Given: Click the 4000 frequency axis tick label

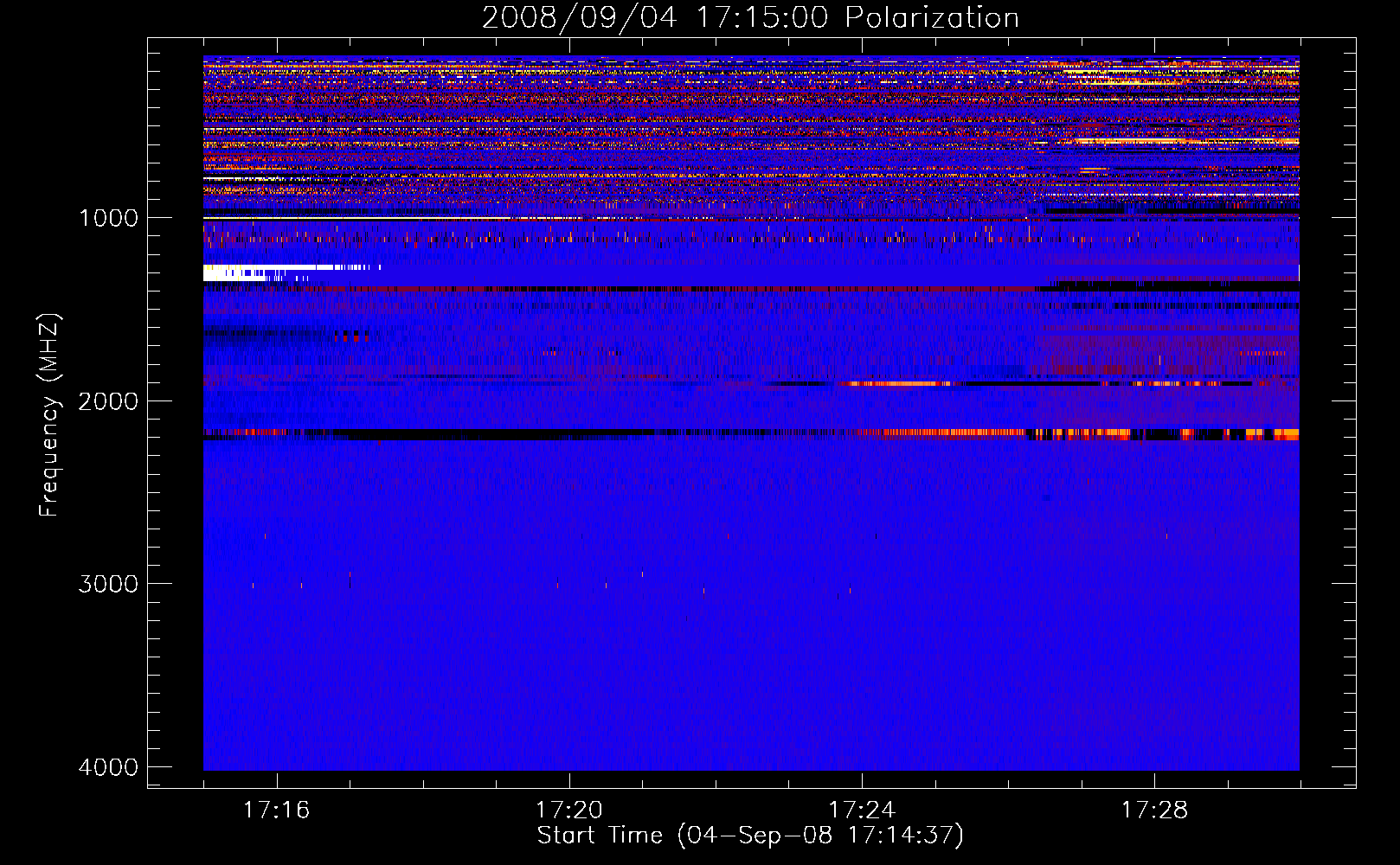Looking at the screenshot, I should [x=108, y=766].
